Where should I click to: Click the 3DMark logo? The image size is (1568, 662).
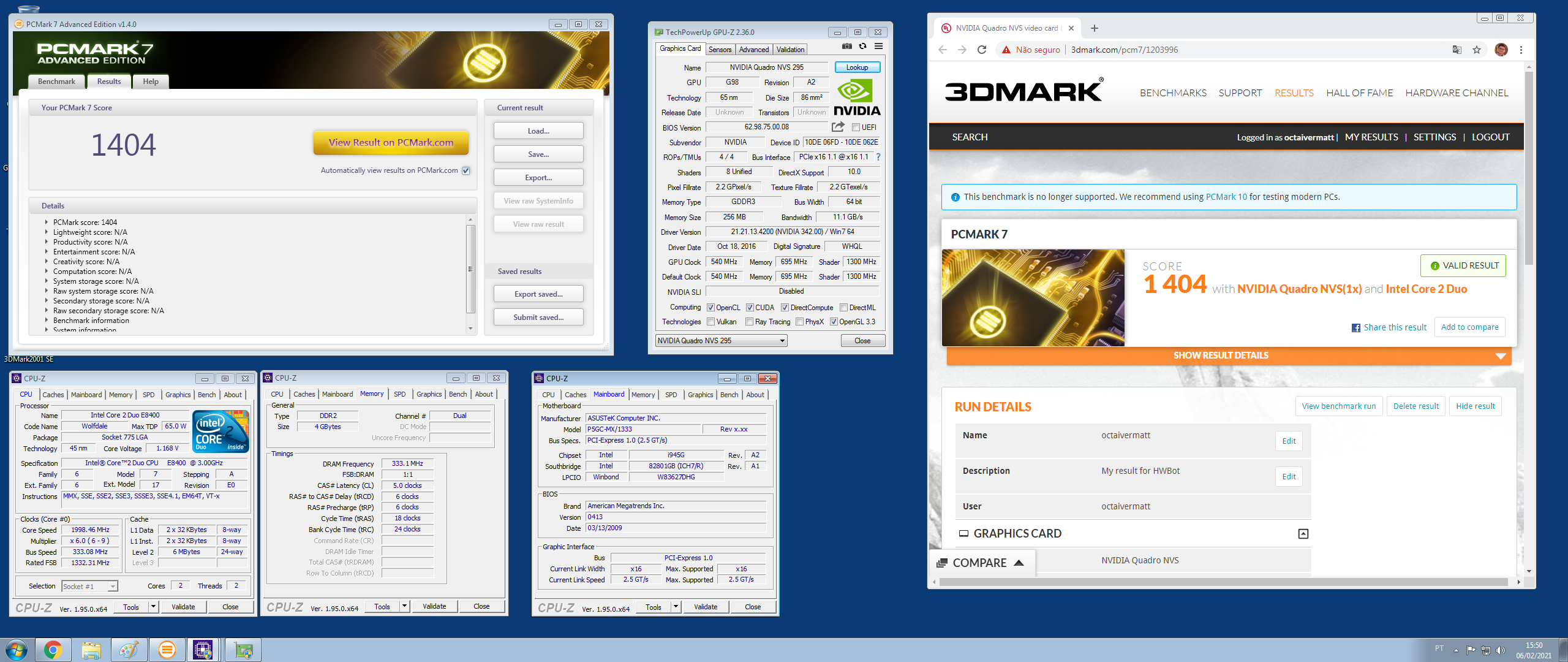pos(1024,91)
